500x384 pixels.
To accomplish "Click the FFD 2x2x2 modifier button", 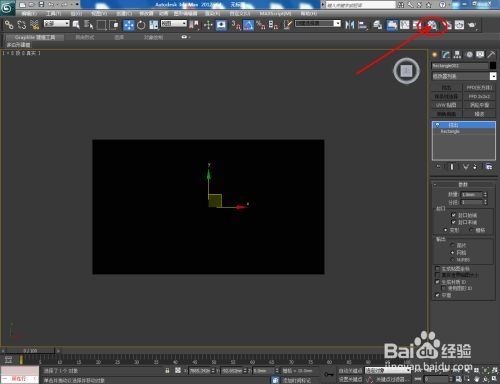I will (x=479, y=96).
